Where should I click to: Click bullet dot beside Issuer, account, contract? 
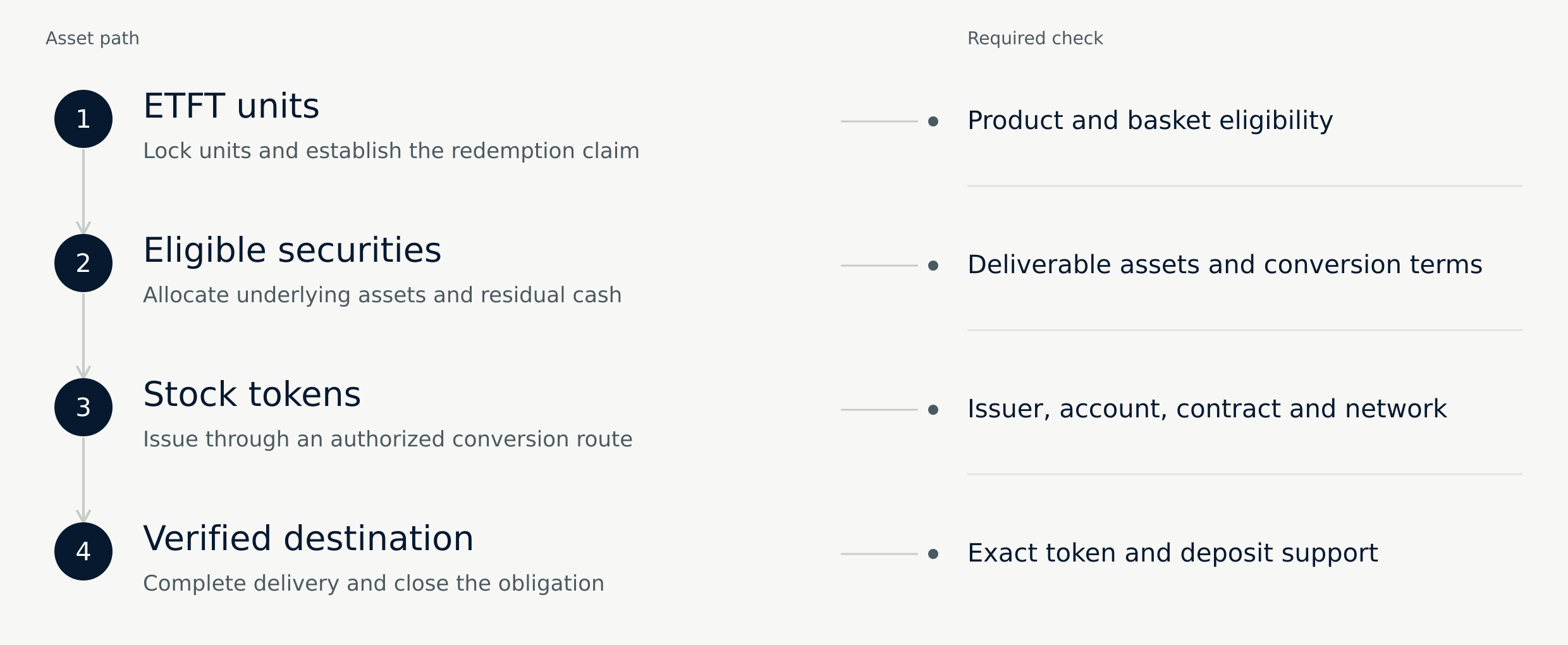933,410
